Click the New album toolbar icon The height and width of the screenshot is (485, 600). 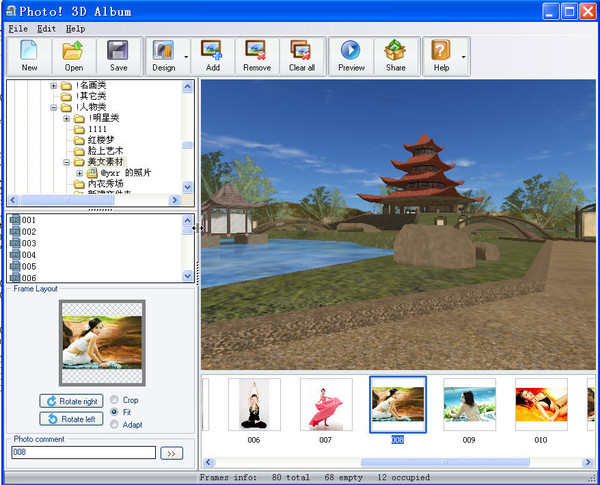[x=29, y=50]
